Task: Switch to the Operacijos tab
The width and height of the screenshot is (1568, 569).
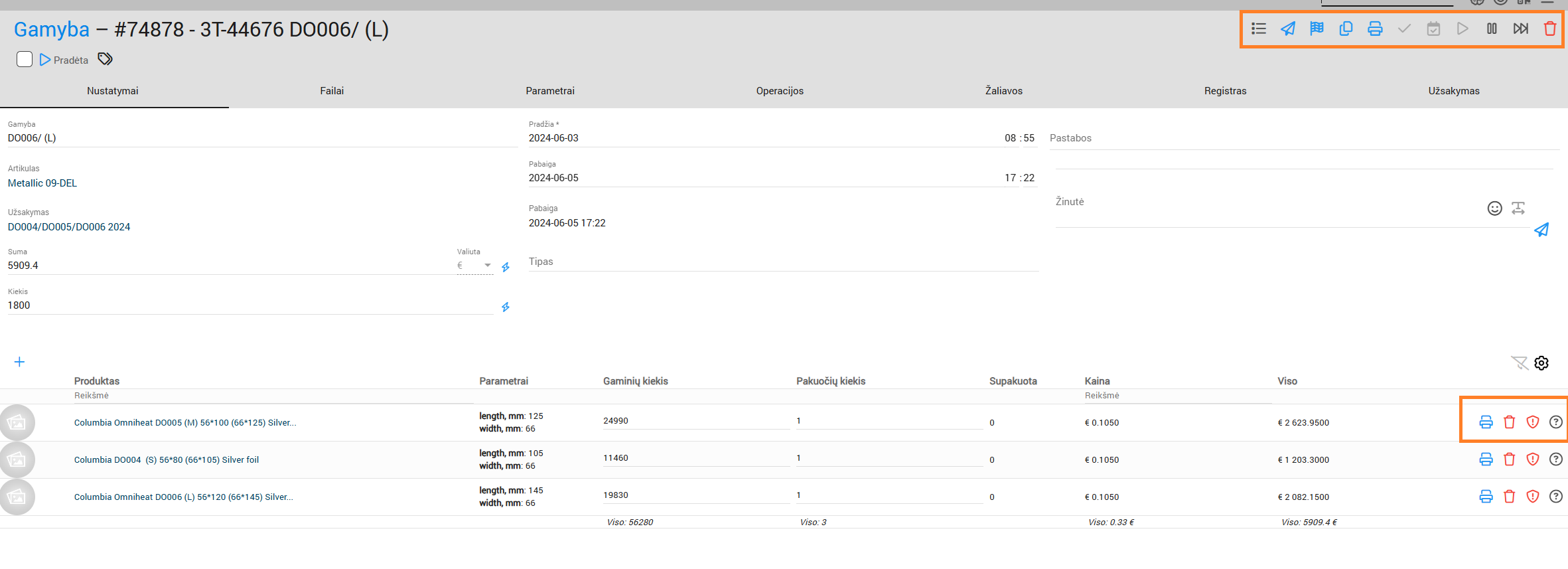Action: 779,91
